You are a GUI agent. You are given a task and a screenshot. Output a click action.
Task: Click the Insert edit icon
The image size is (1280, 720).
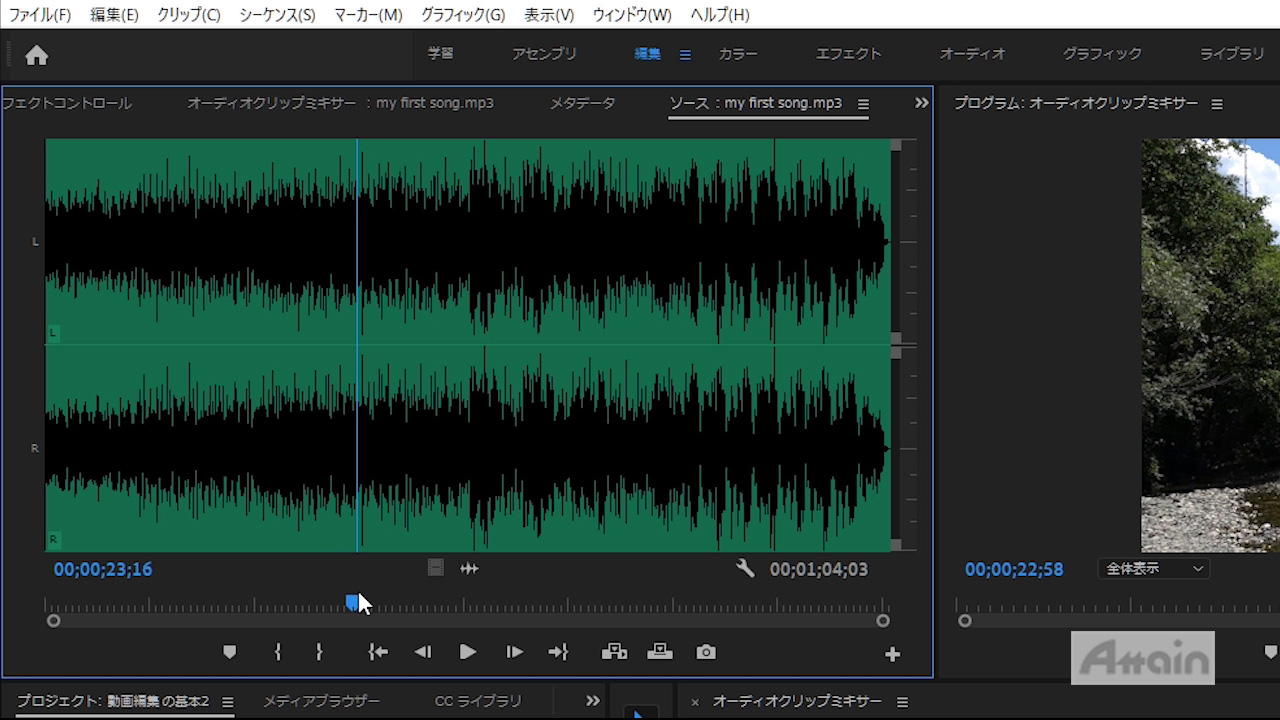614,652
